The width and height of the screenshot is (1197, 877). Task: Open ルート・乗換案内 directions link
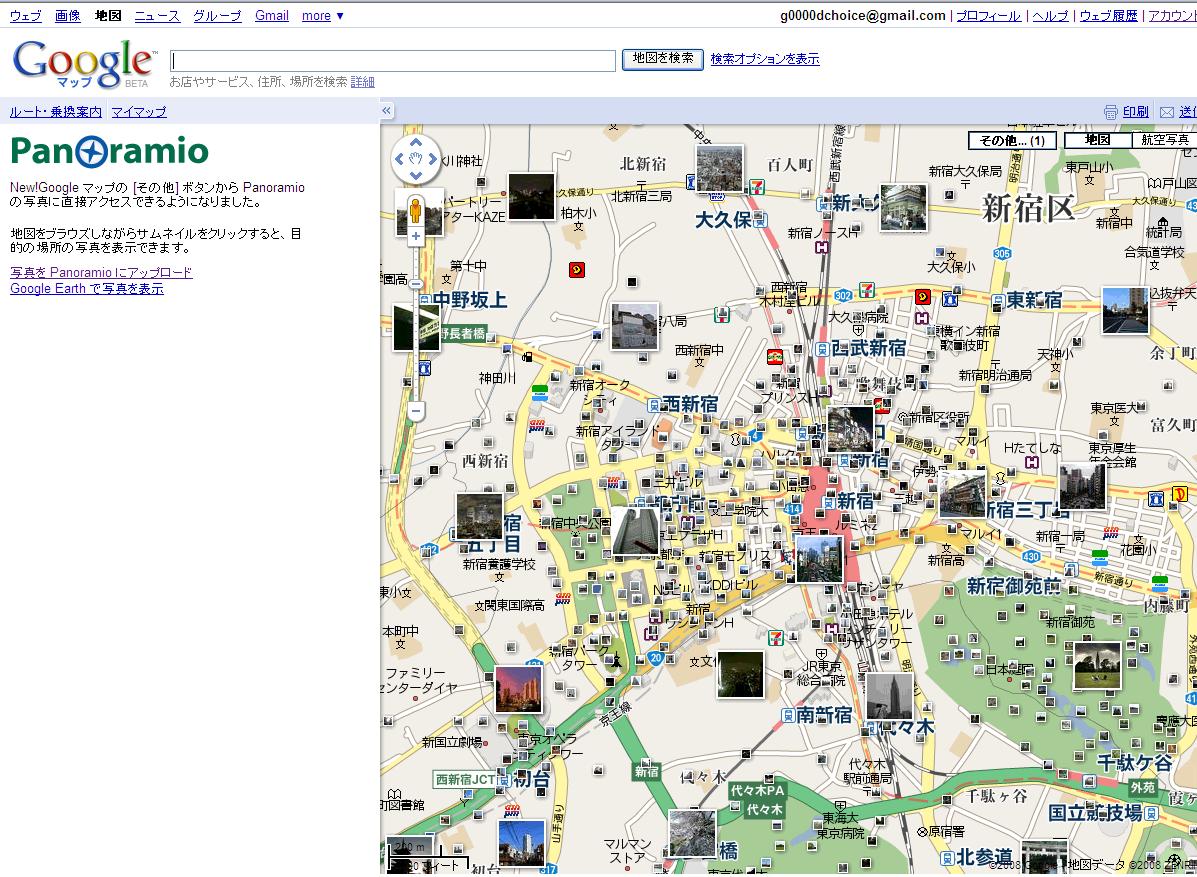tap(56, 111)
